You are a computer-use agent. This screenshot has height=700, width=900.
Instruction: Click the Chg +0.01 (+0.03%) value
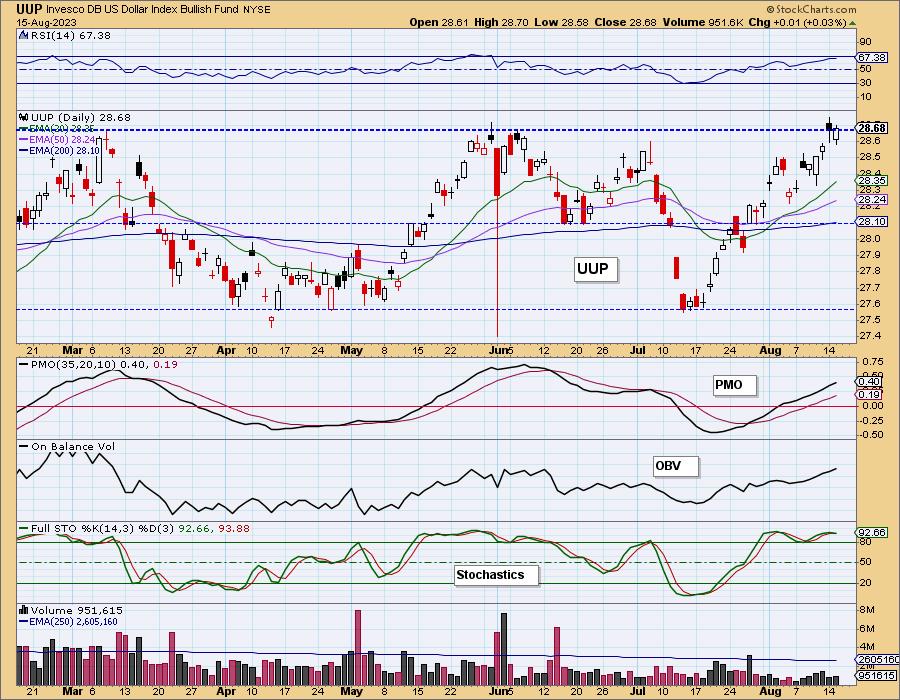[797, 22]
